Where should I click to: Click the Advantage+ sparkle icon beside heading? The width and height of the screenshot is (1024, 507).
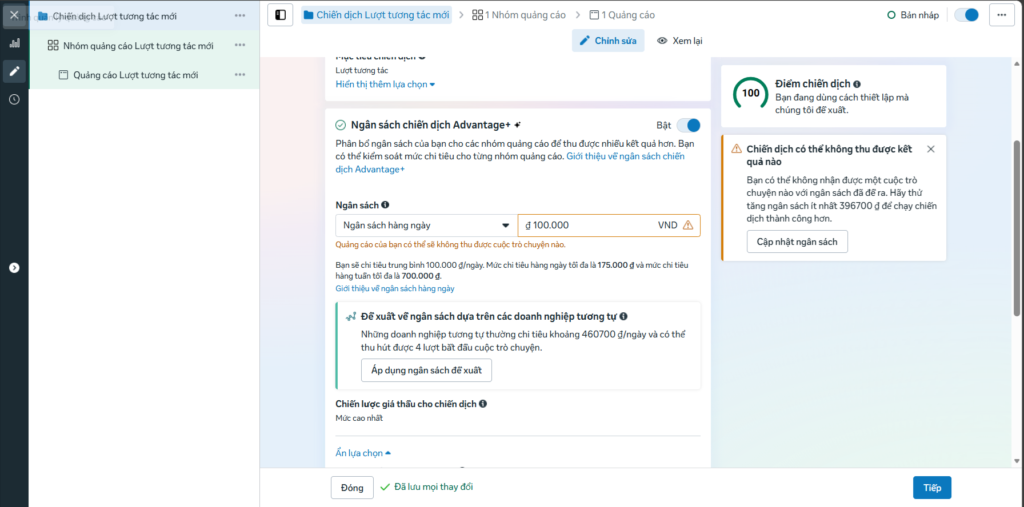(x=517, y=125)
